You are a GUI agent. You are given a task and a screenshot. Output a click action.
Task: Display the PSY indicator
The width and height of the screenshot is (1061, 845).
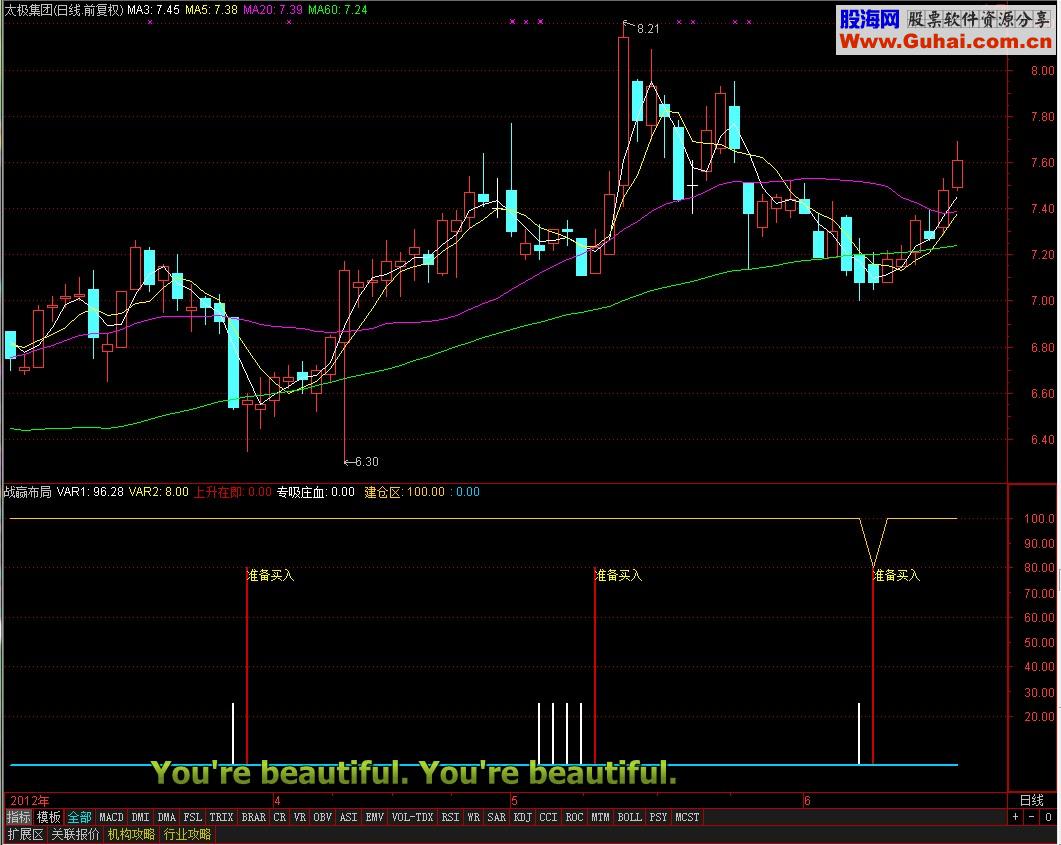[658, 817]
